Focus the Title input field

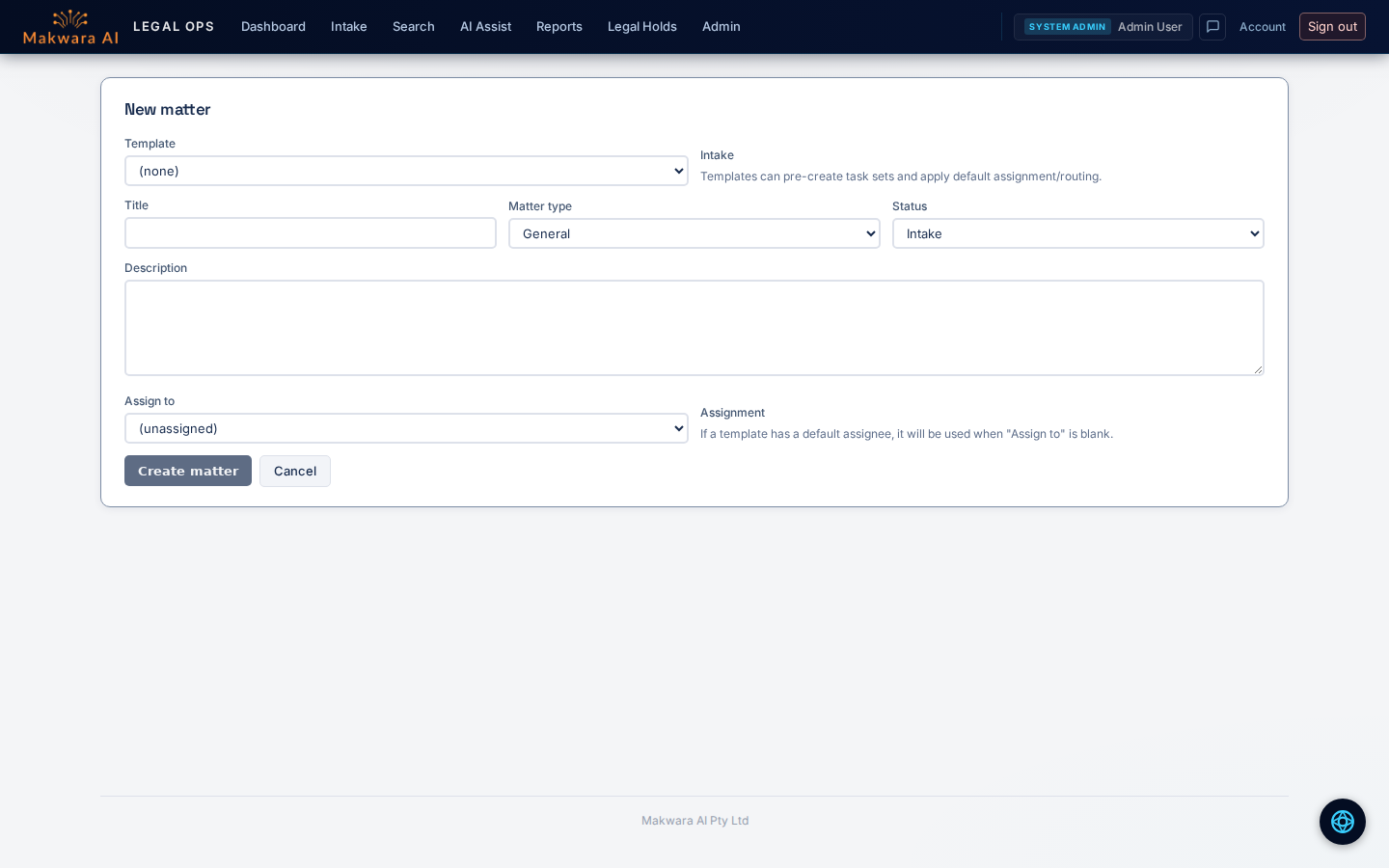(x=310, y=233)
